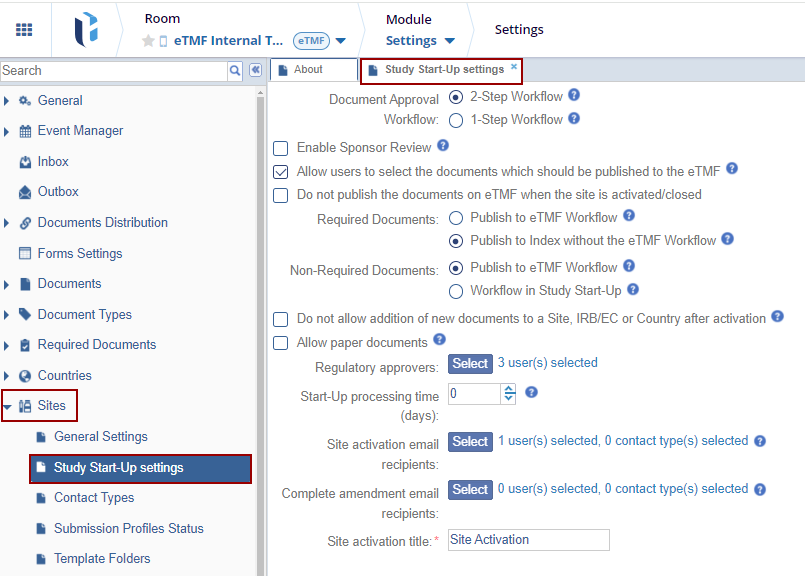Enable Sponsor Review checkbox
Viewport: 805px width, 576px height.
pos(281,148)
